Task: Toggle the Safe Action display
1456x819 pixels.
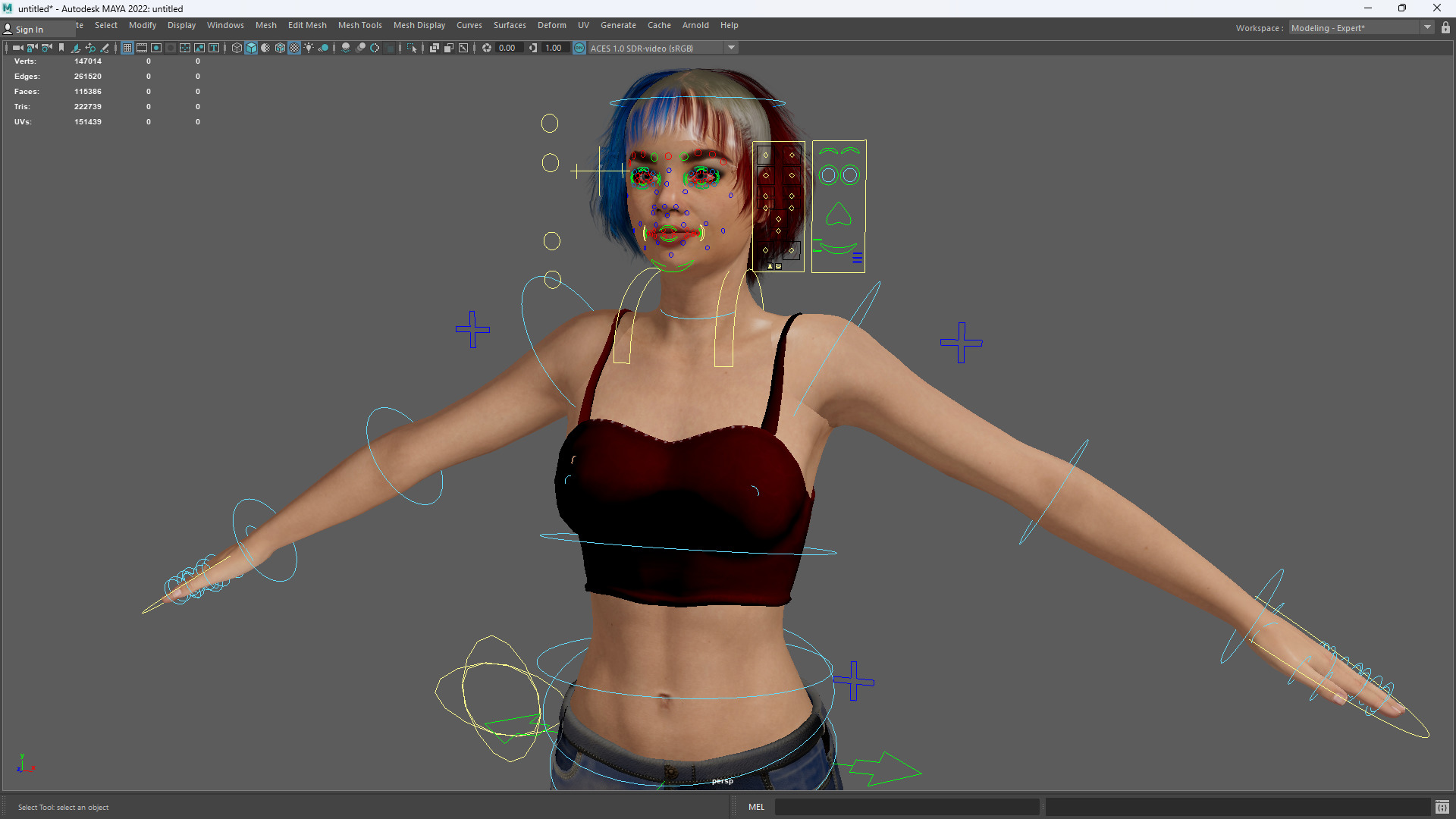Action: click(199, 48)
